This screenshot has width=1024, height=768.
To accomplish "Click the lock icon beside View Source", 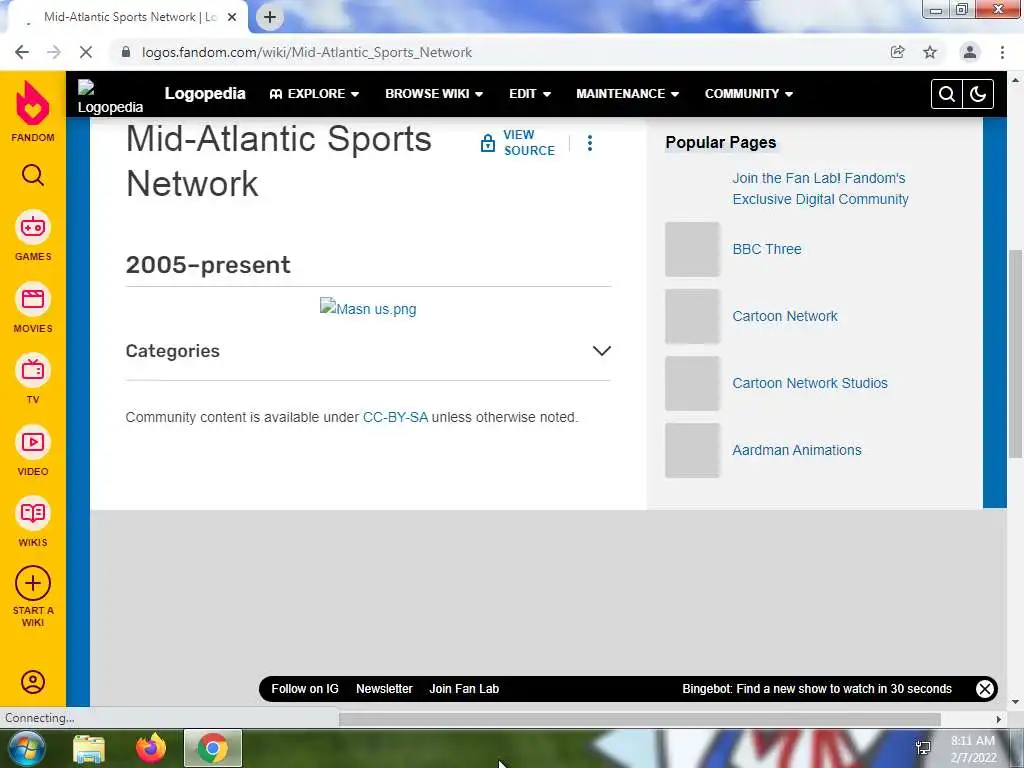I will click(488, 143).
